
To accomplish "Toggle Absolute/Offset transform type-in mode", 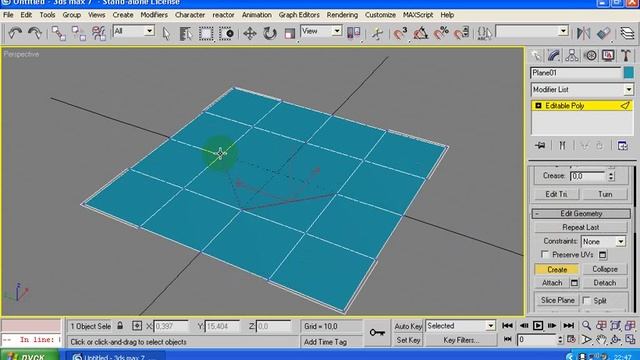I will 137,326.
